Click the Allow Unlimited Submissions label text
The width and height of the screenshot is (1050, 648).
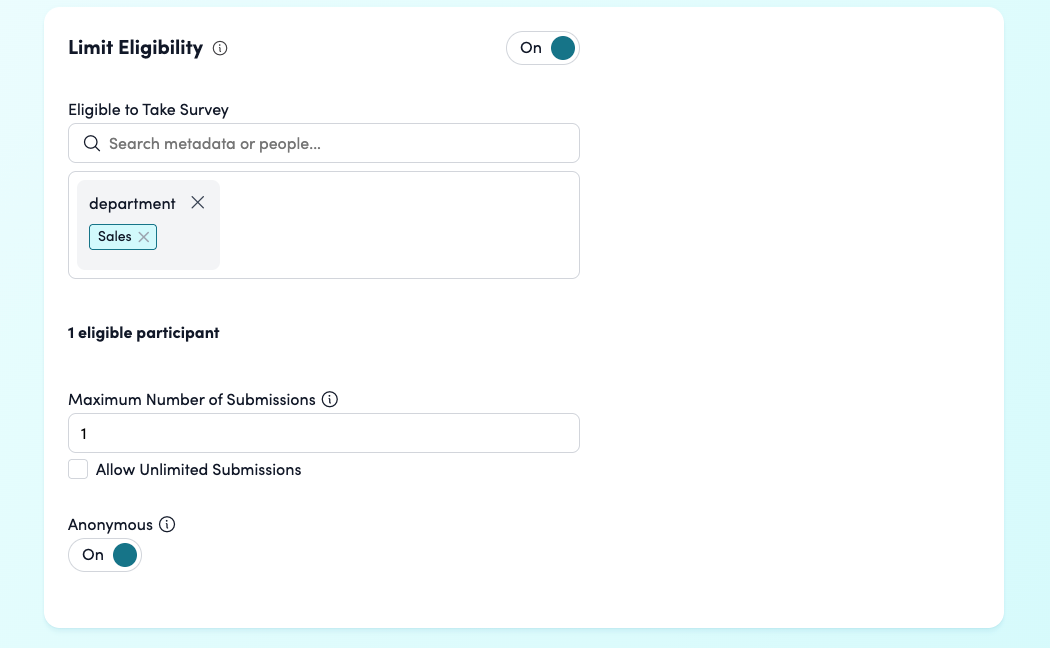click(198, 470)
